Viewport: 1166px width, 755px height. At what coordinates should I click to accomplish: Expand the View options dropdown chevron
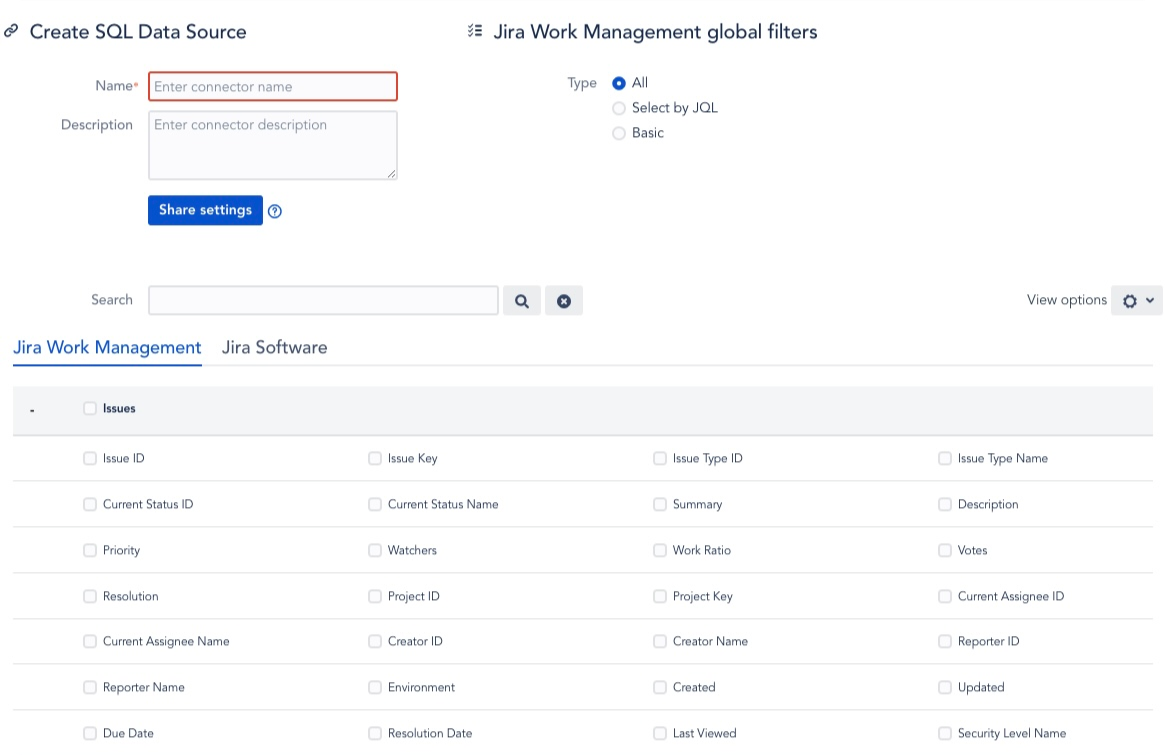pos(1150,300)
